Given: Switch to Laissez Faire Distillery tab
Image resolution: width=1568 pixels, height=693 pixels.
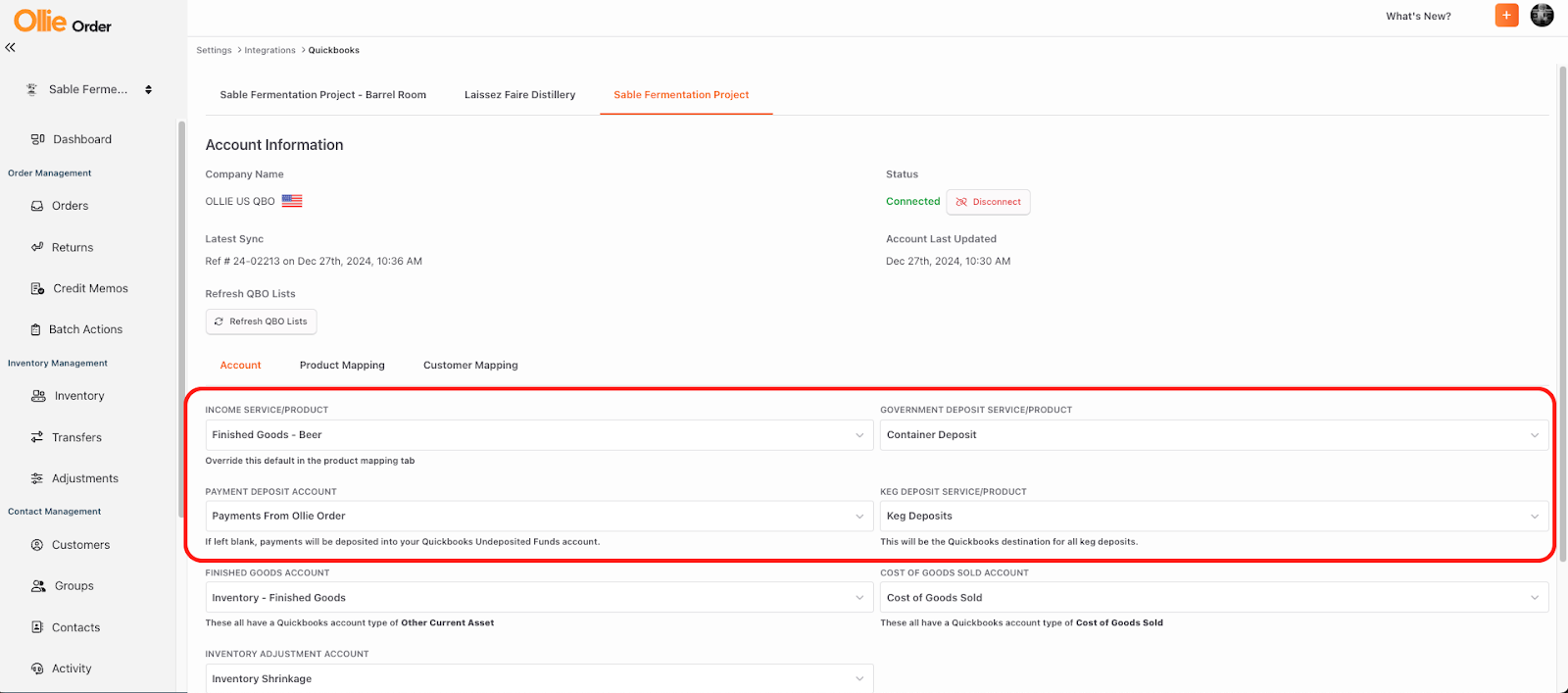Looking at the screenshot, I should 519,95.
